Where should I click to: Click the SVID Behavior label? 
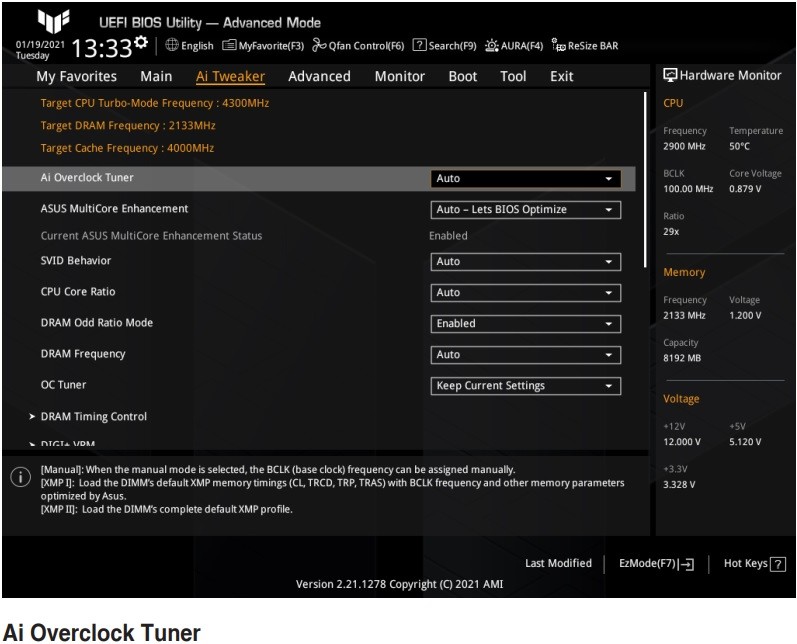pyautogui.click(x=76, y=260)
